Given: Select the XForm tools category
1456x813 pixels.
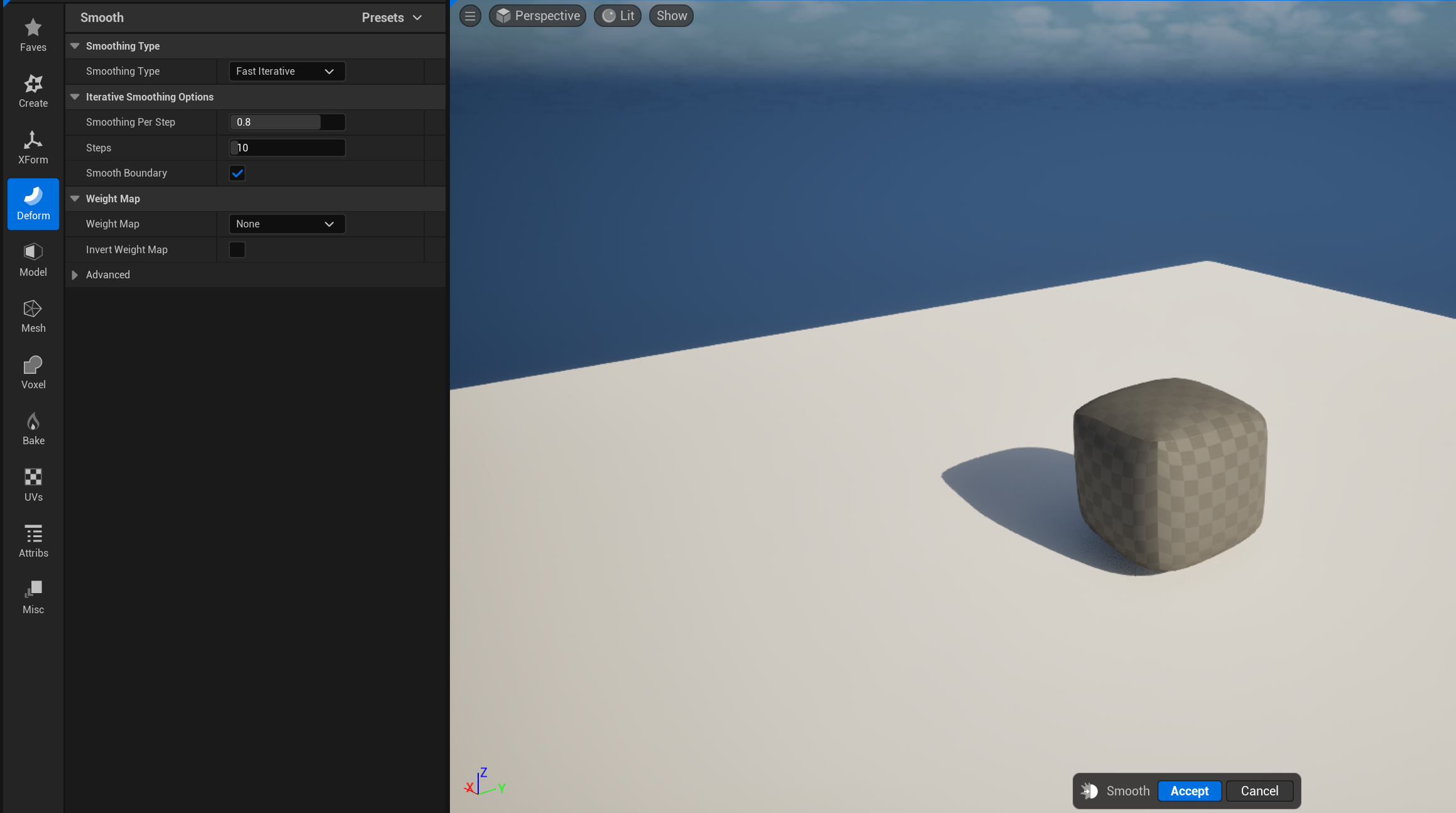Looking at the screenshot, I should coord(33,148).
